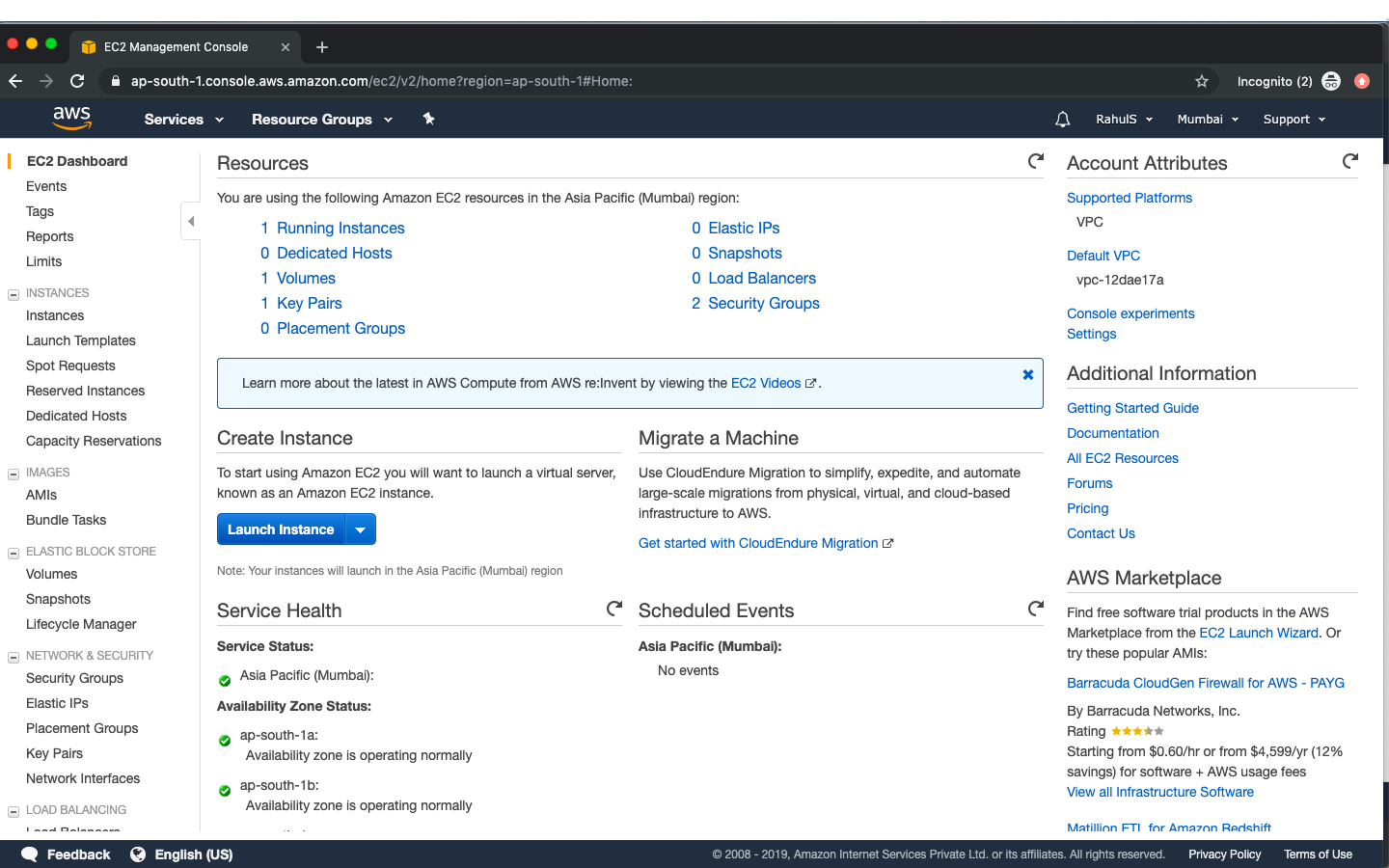Click the AWS logo in the navbar
This screenshot has height=868, width=1389.
tap(71, 118)
